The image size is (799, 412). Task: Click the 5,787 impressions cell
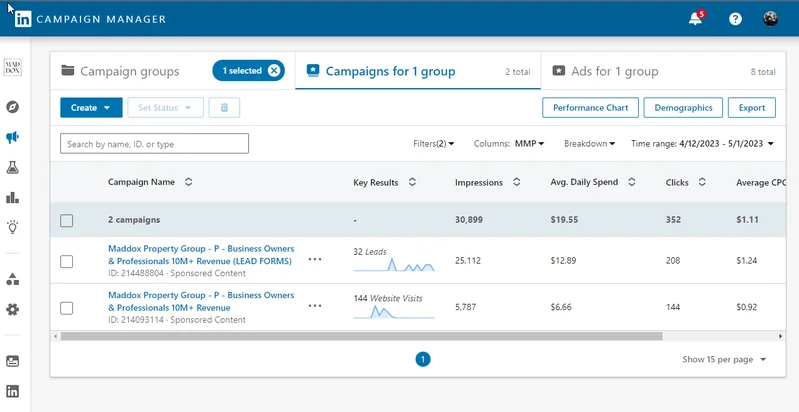[x=466, y=307]
